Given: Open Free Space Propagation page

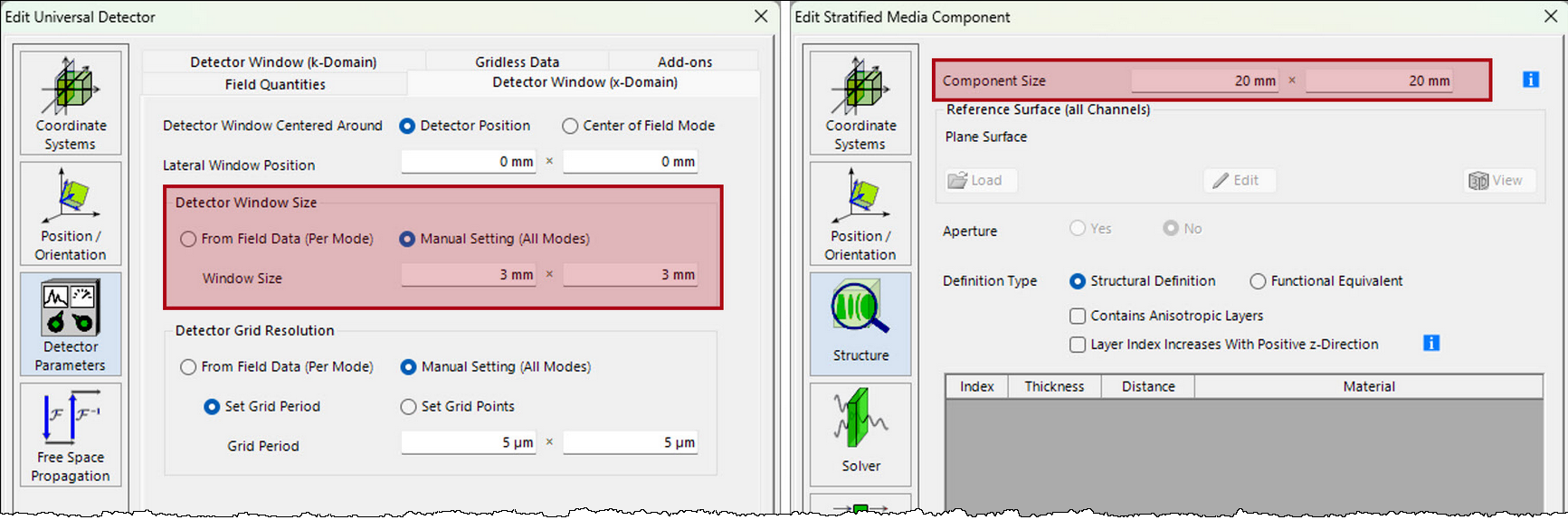Looking at the screenshot, I should (x=71, y=434).
